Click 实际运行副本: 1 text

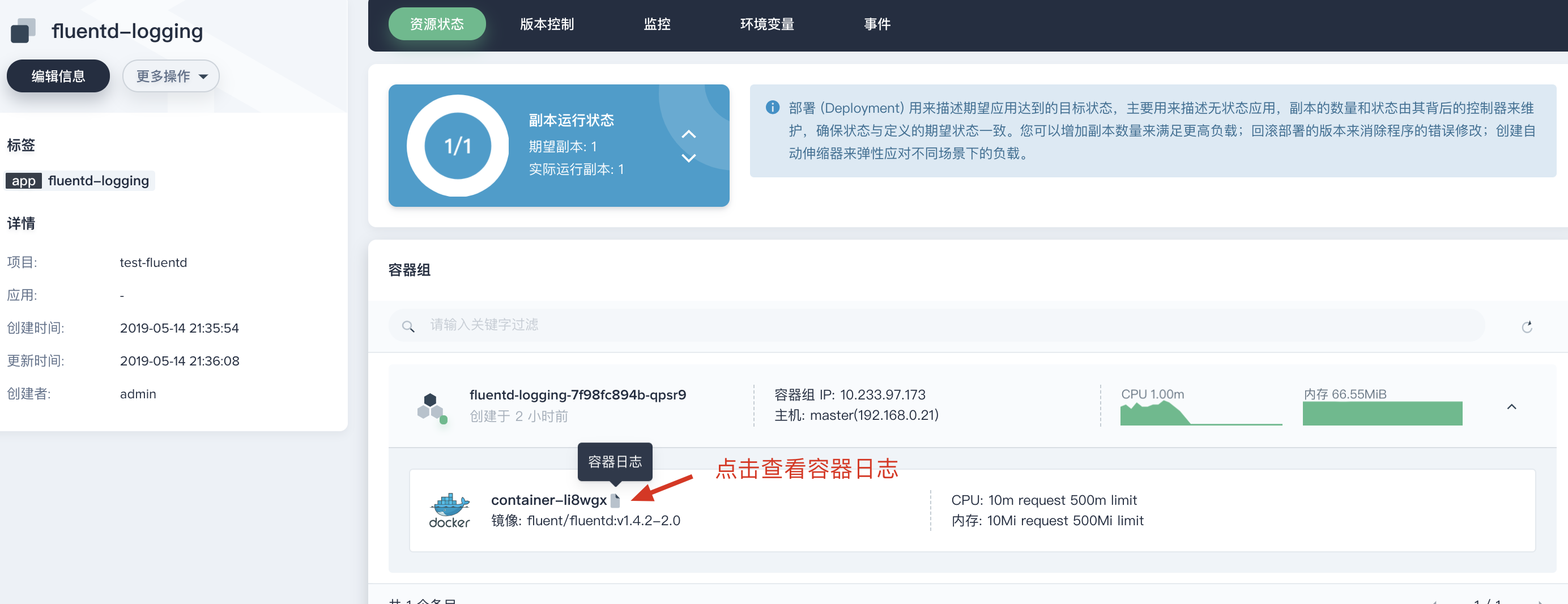577,169
